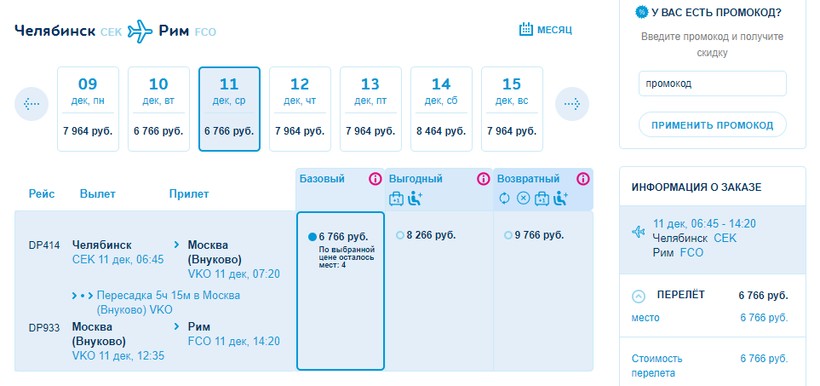Click the промокод input field
This screenshot has width=820, height=386.
click(712, 84)
